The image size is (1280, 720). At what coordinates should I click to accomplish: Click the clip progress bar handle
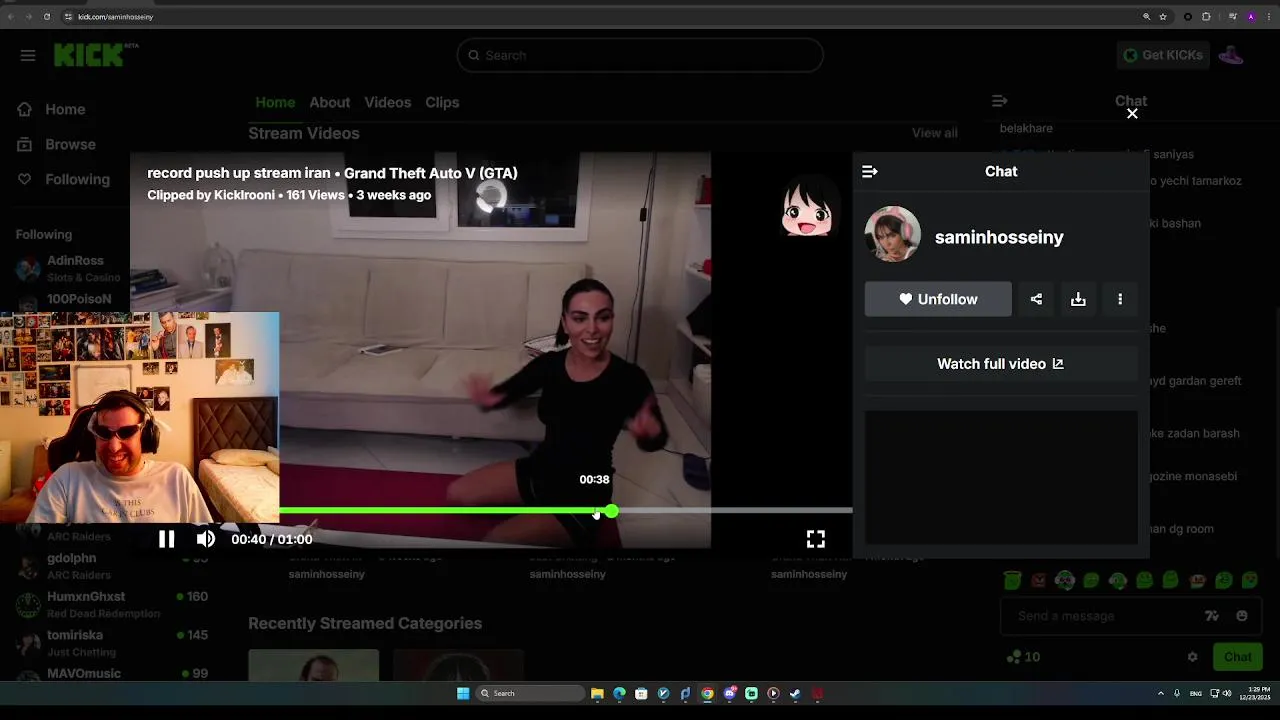pyautogui.click(x=611, y=511)
